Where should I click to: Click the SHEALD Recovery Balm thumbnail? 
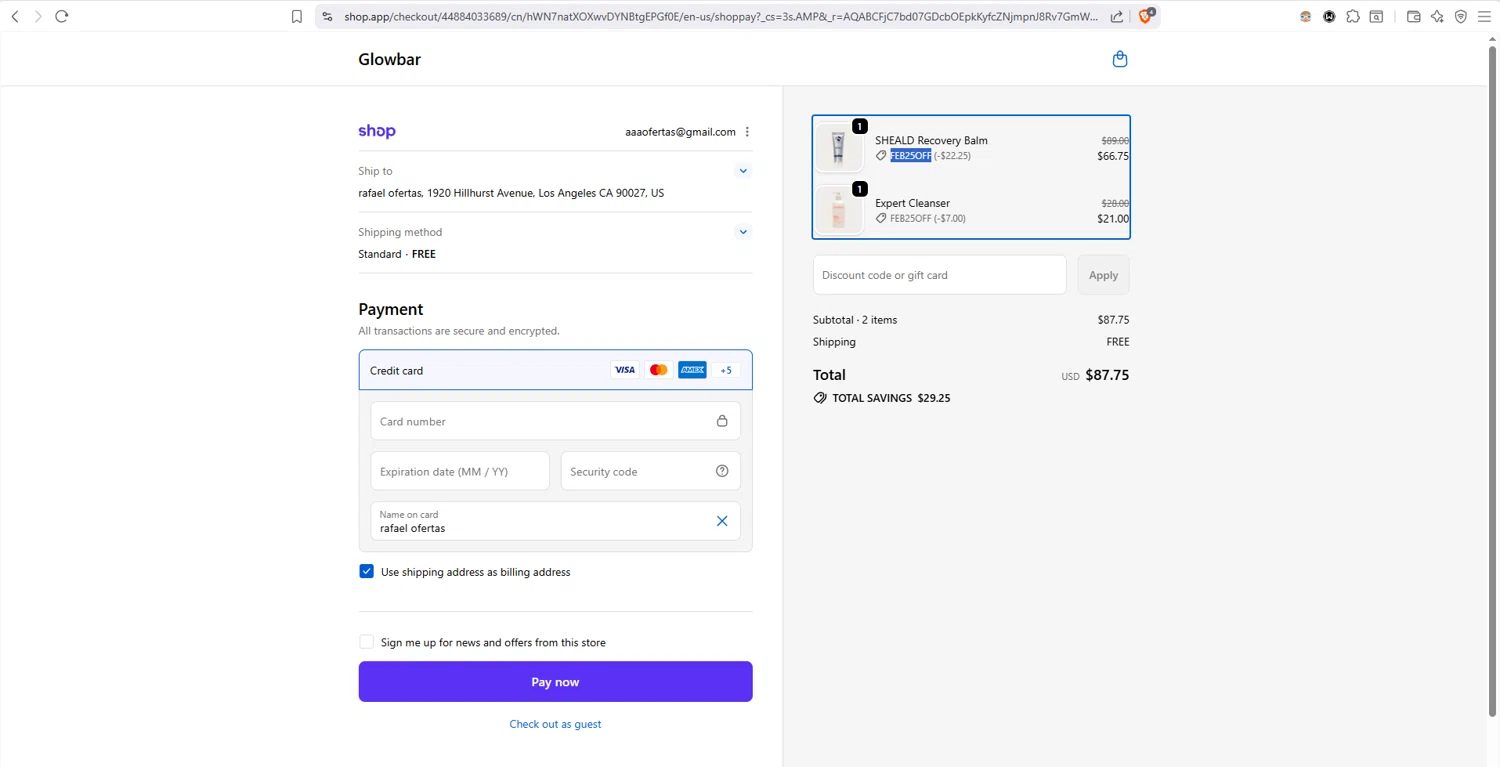pos(838,147)
